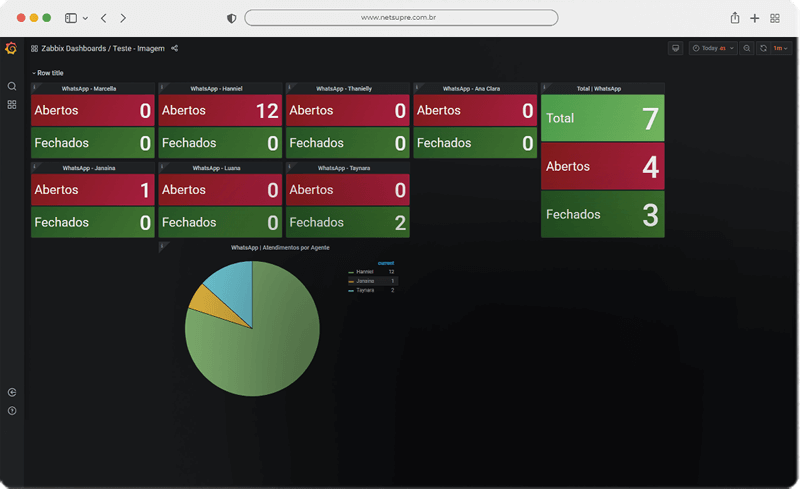The image size is (800, 489).
Task: Open the help icon at the sidebar bottom
Action: point(12,411)
